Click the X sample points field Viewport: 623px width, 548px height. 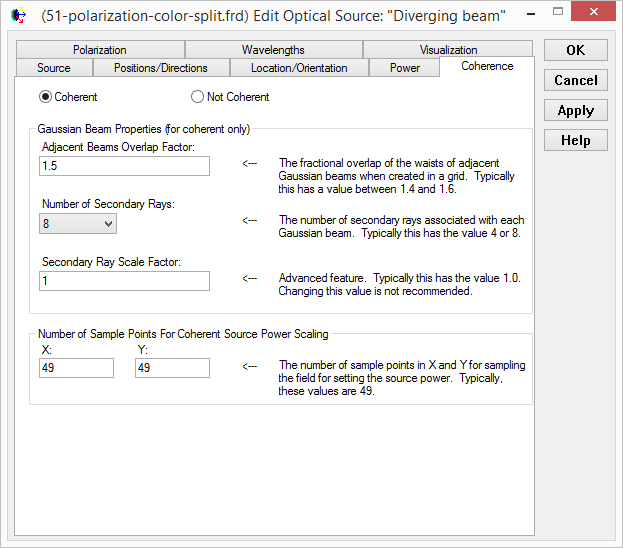(76, 368)
